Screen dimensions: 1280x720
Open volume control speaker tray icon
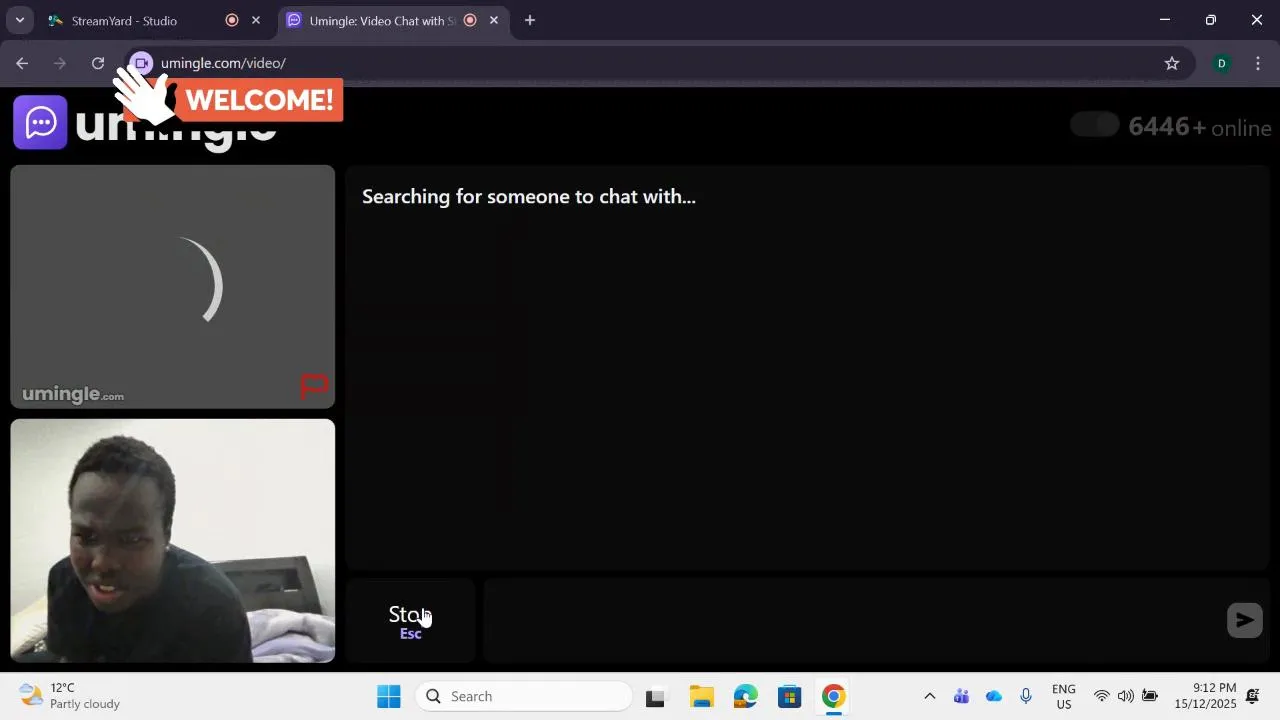coord(1126,696)
